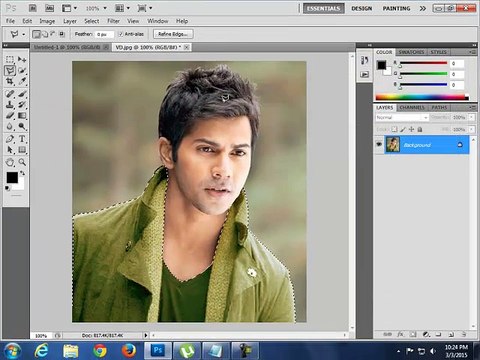The image size is (480, 360).
Task: Open the History panel icon
Action: (x=364, y=60)
